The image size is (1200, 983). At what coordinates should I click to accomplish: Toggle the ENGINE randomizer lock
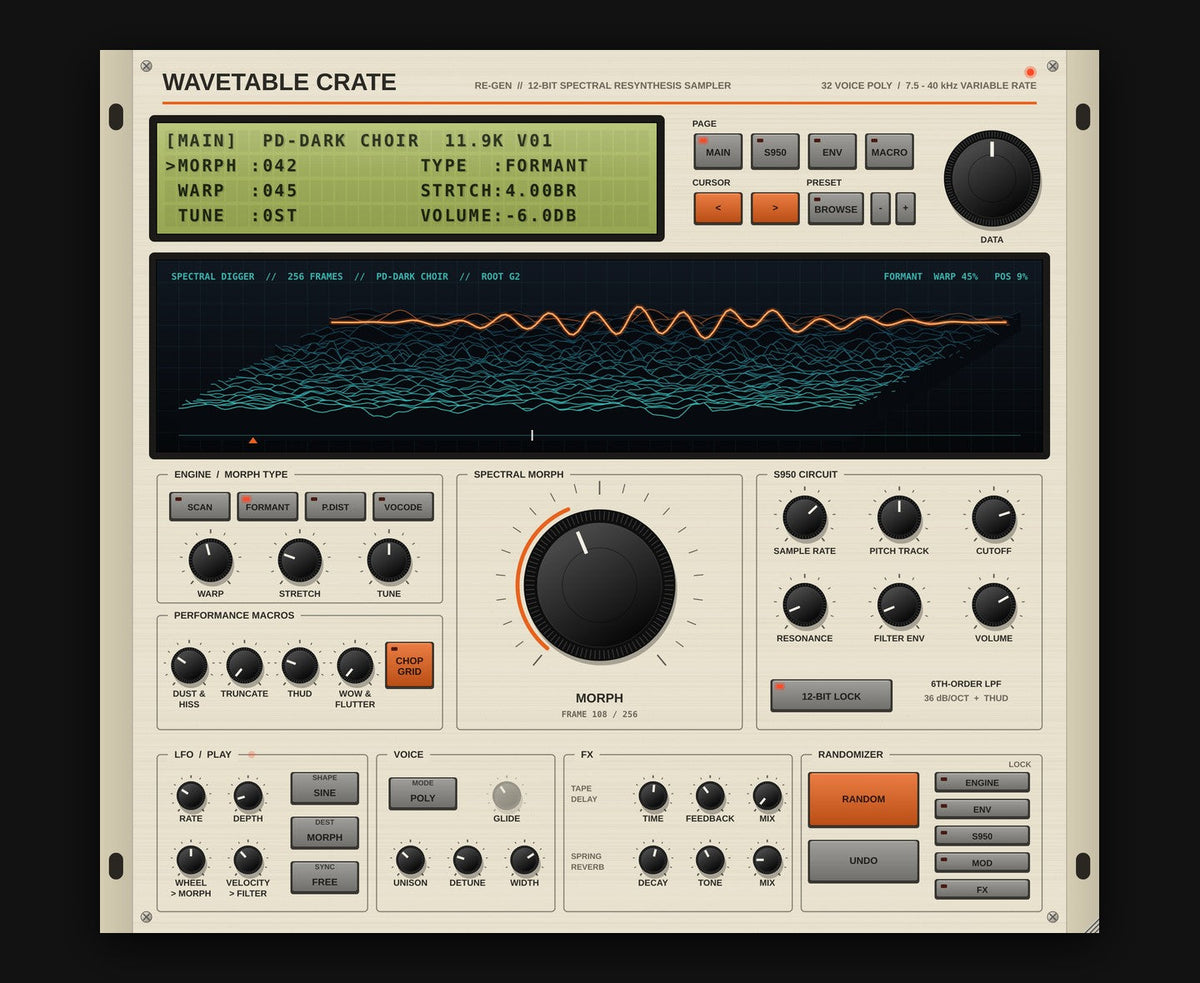[982, 782]
